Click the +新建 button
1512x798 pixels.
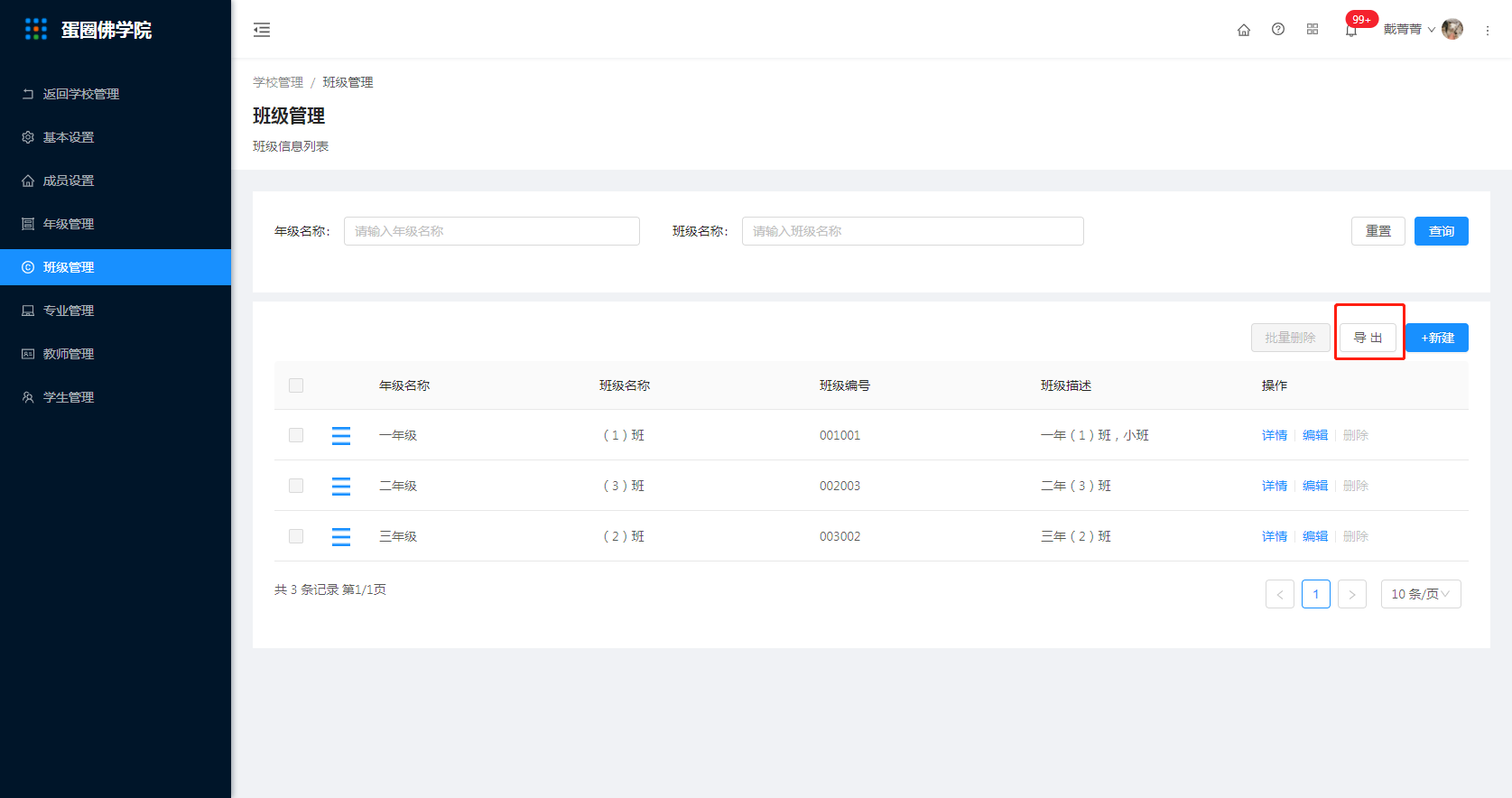tap(1437, 338)
